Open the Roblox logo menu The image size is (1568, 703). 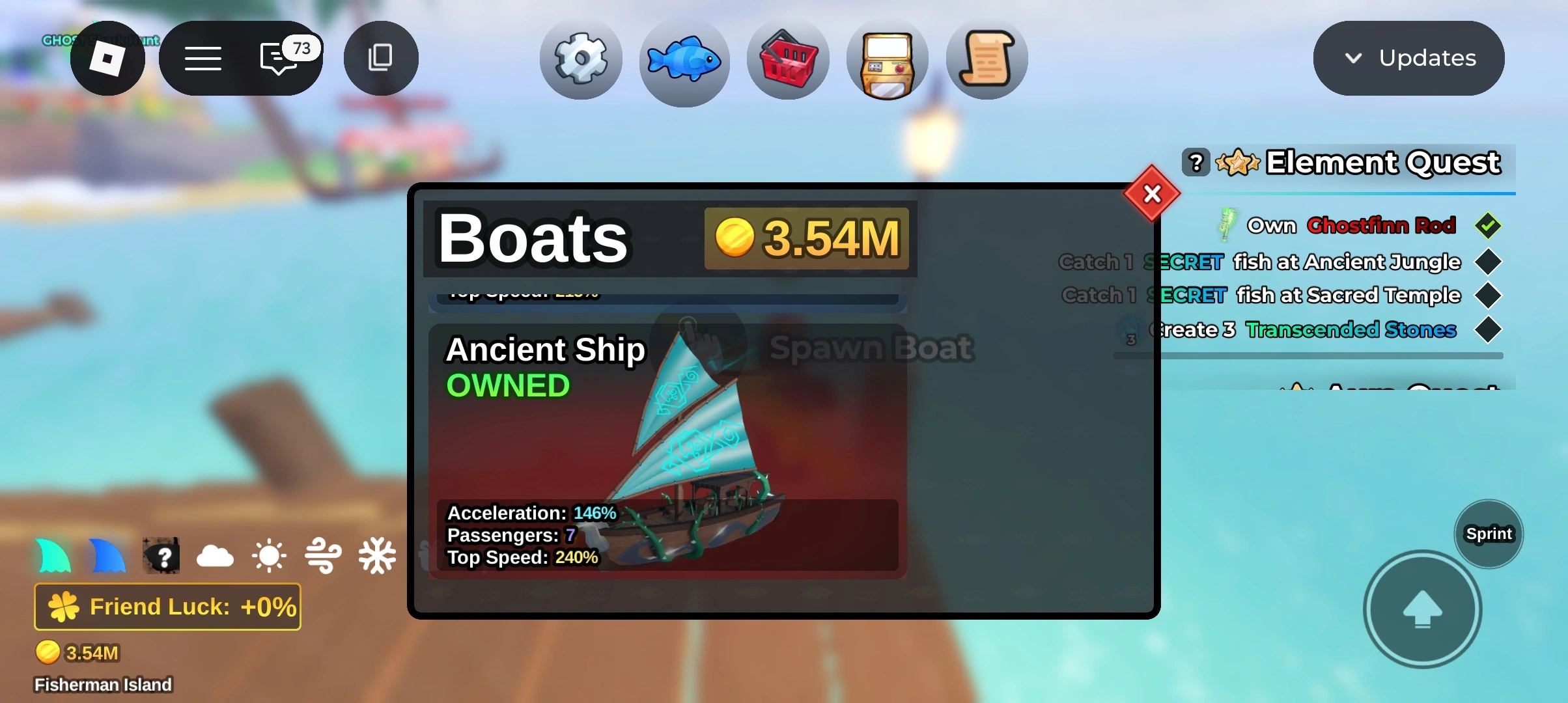pyautogui.click(x=107, y=59)
